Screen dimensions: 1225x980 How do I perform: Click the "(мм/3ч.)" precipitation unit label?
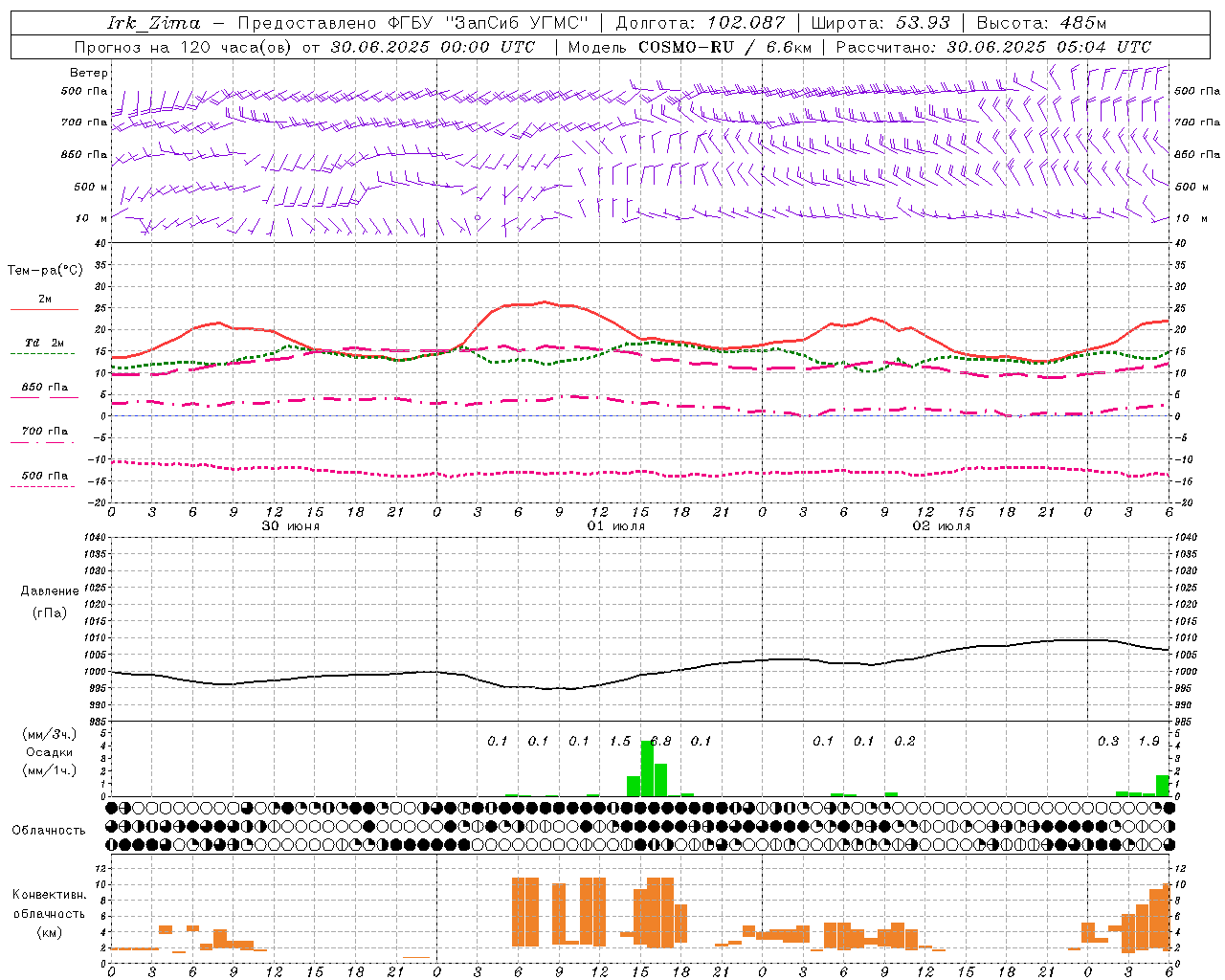[50, 734]
